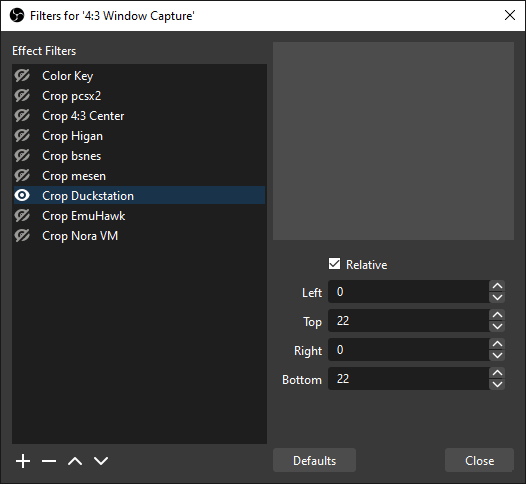Toggle Crop Nora VM filter visibility

22,235
